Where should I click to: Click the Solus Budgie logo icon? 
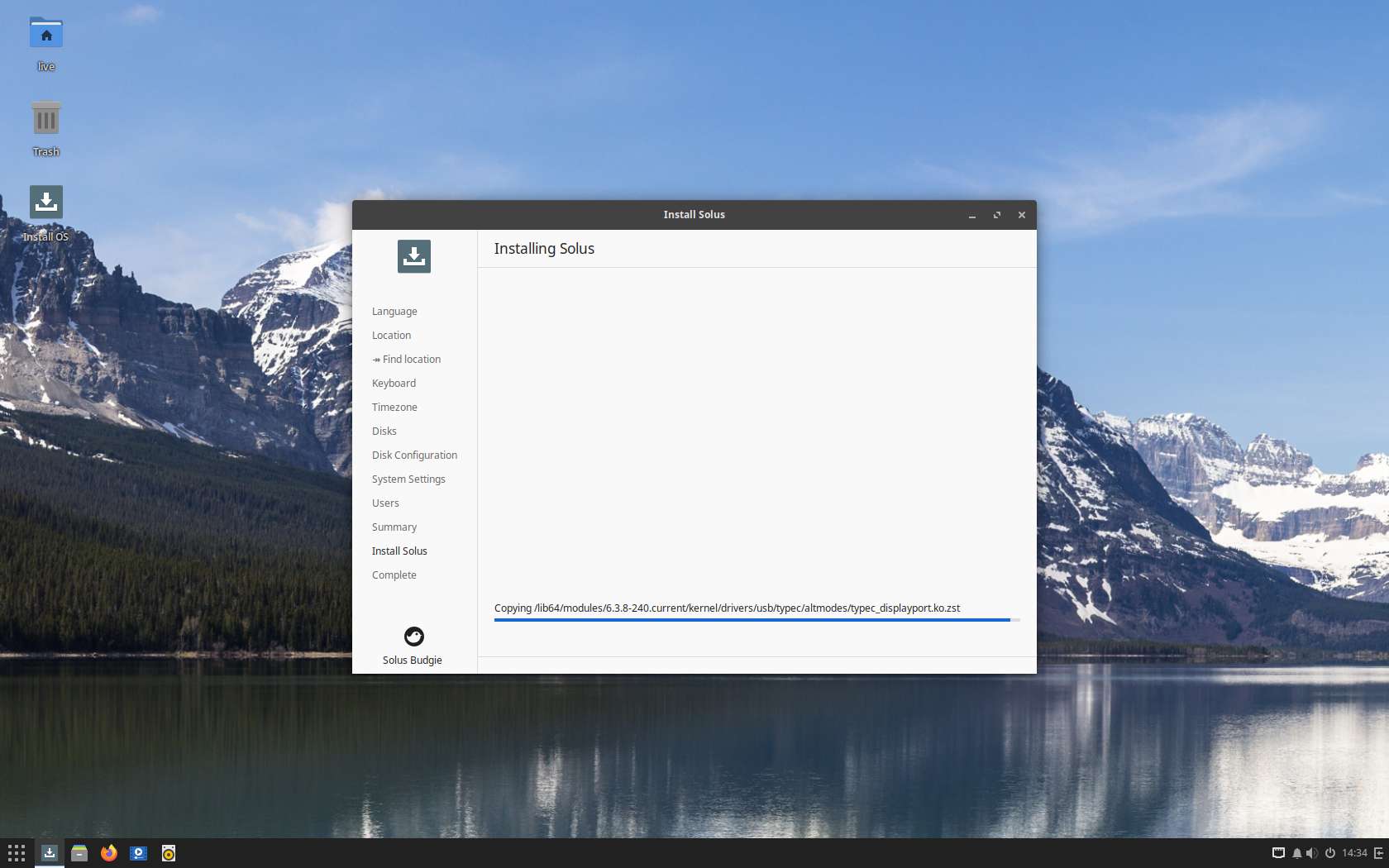pyautogui.click(x=413, y=636)
